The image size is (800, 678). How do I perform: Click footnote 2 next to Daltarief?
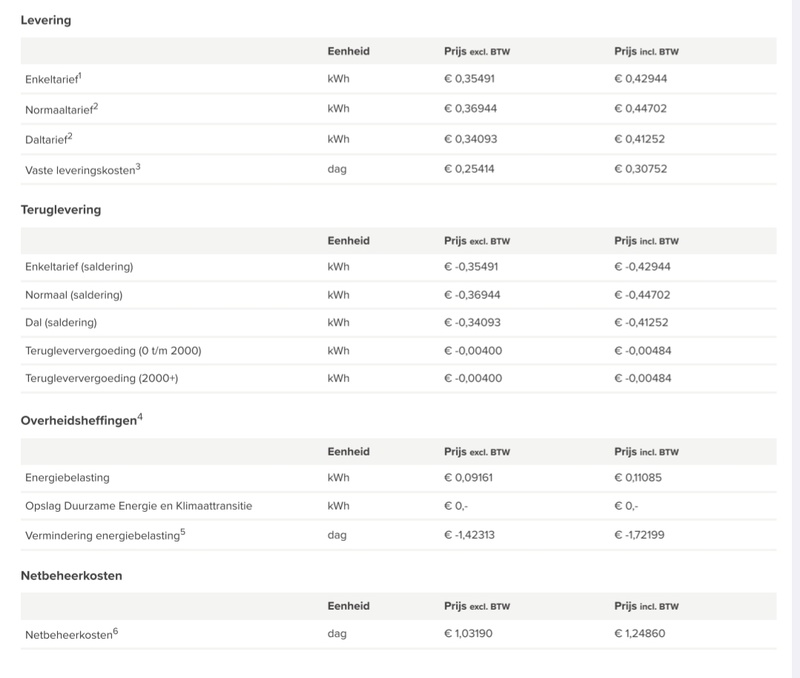pos(70,135)
